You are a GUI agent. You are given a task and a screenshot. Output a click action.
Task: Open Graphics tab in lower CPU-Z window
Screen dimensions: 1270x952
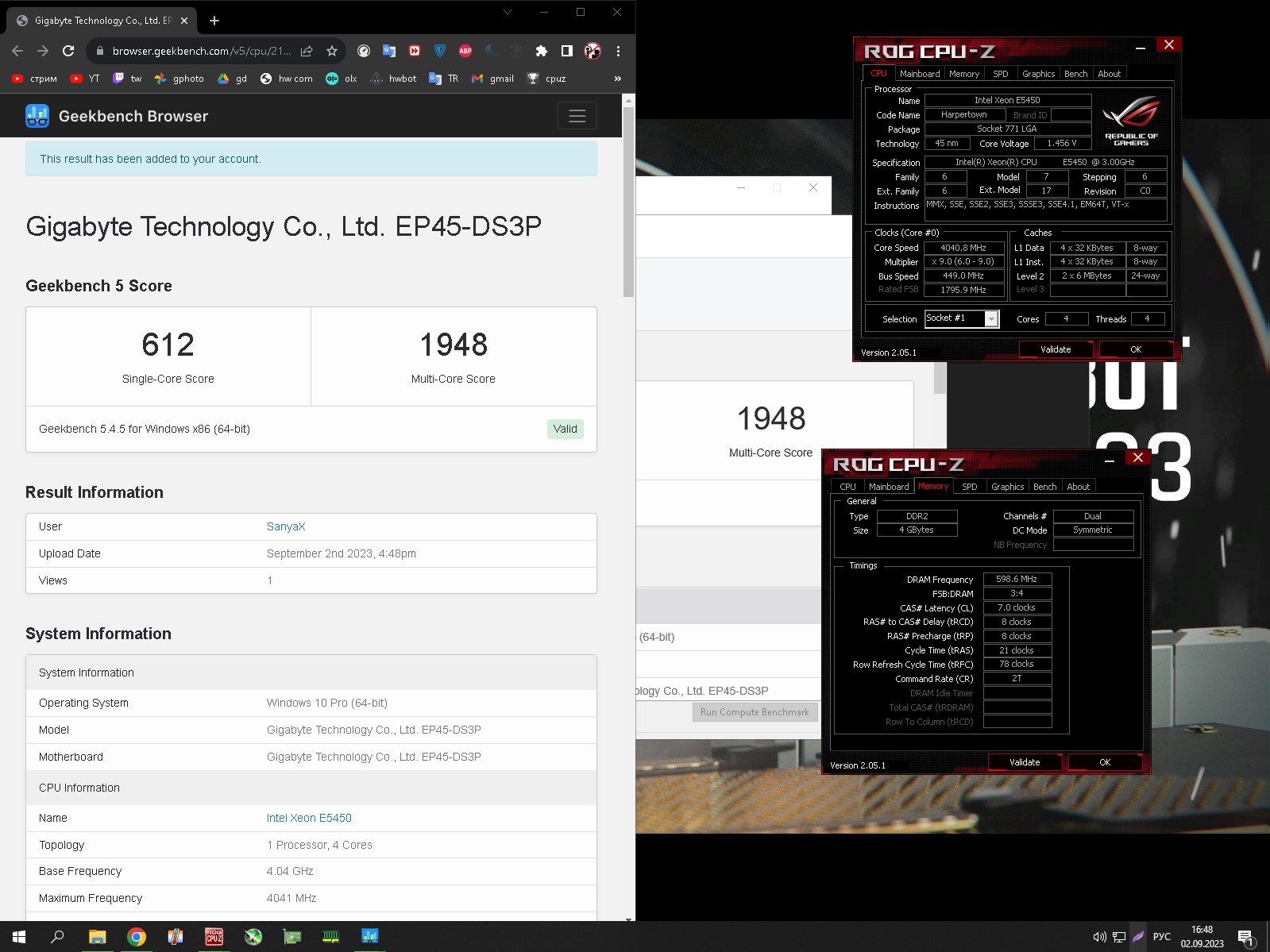point(1008,487)
